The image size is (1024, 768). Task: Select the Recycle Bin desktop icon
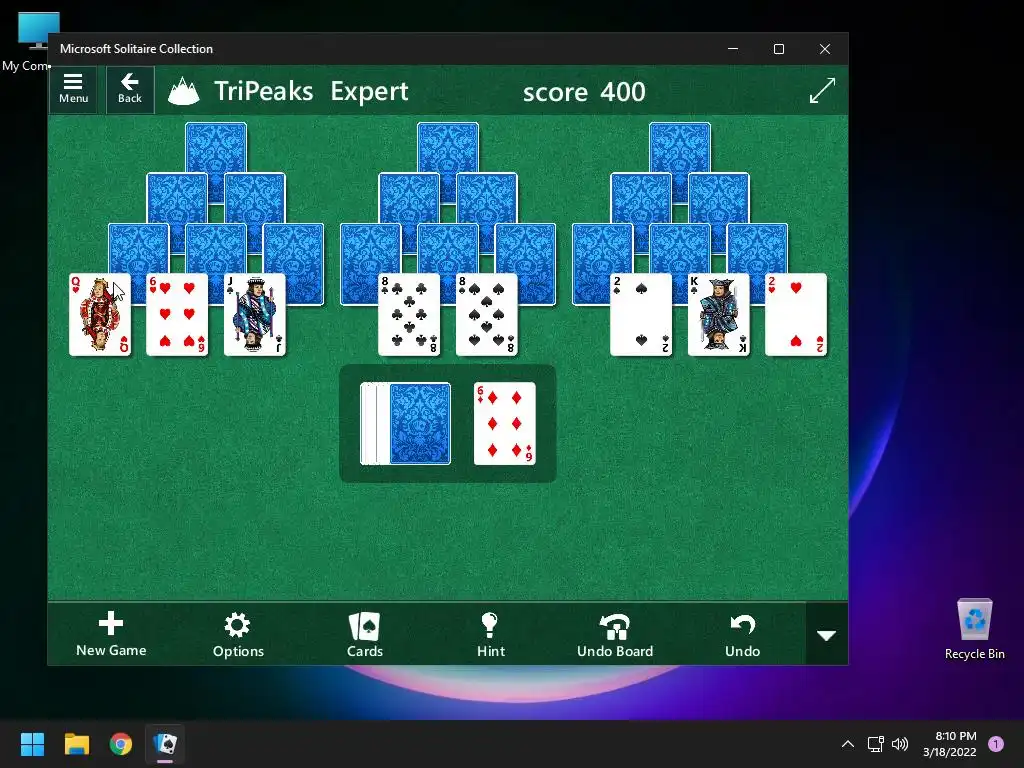(x=974, y=629)
